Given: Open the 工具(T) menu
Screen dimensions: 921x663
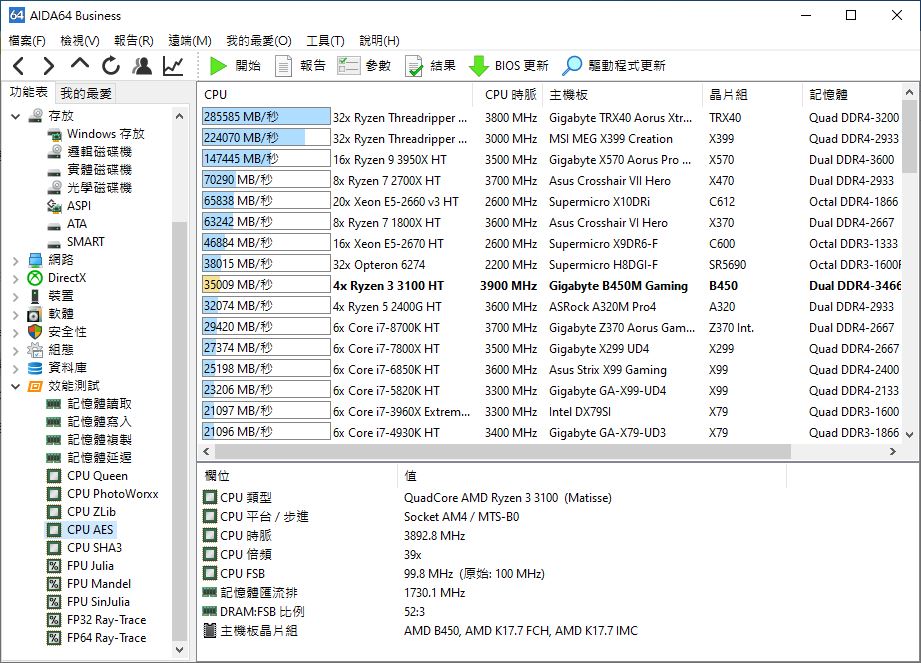Looking at the screenshot, I should (324, 41).
